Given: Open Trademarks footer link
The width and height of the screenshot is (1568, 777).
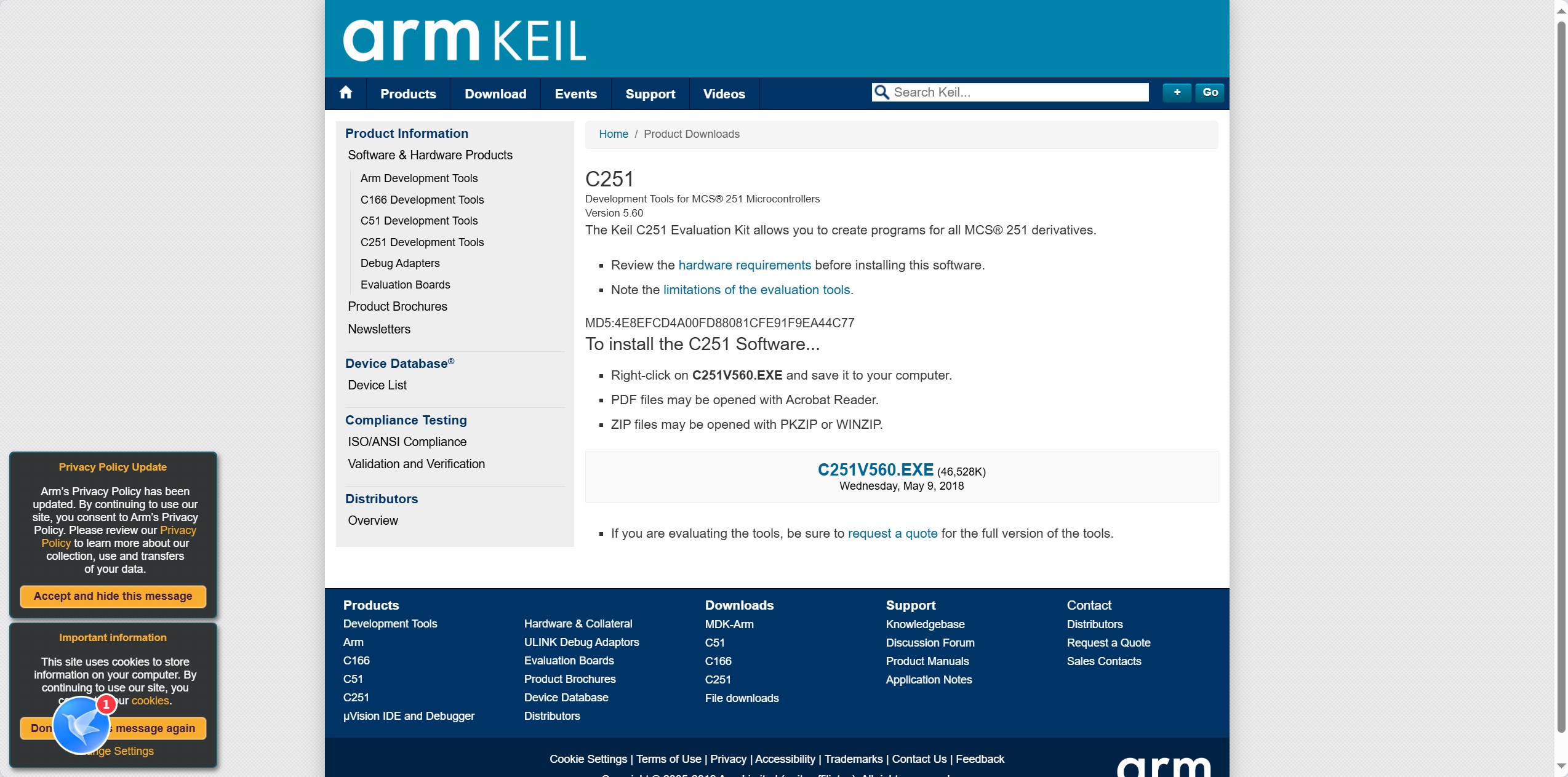Looking at the screenshot, I should point(854,759).
